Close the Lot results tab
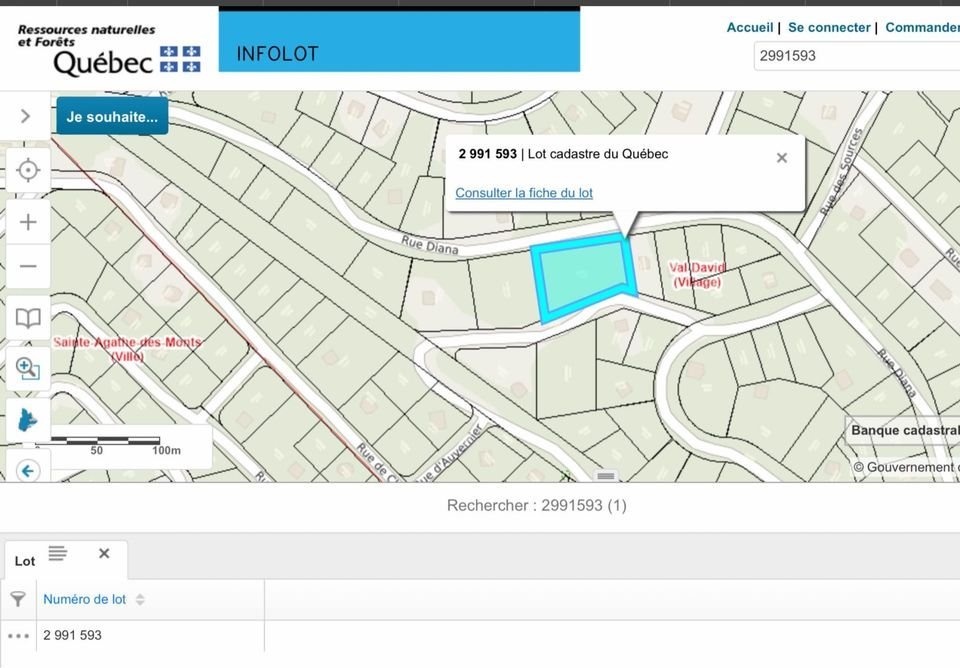 104,553
